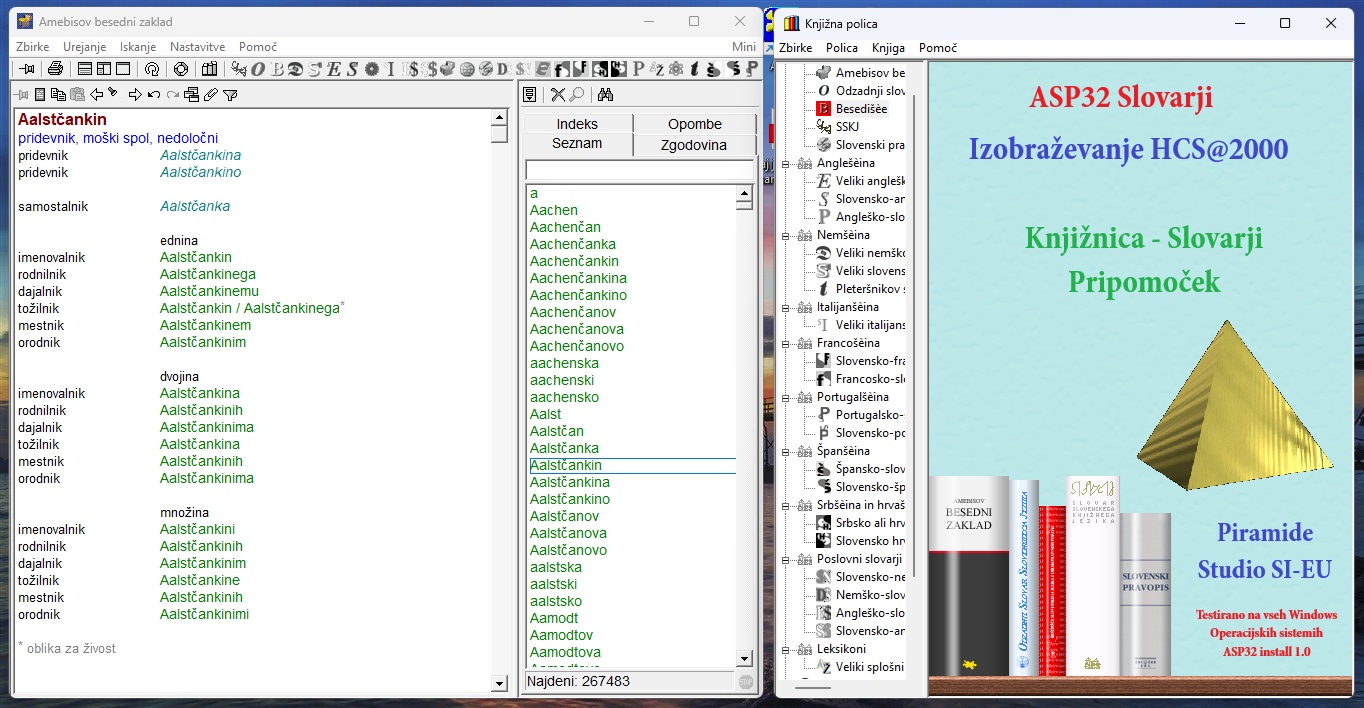Click the bookshelf icon in main toolbar
This screenshot has height=708, width=1364.
click(209, 69)
